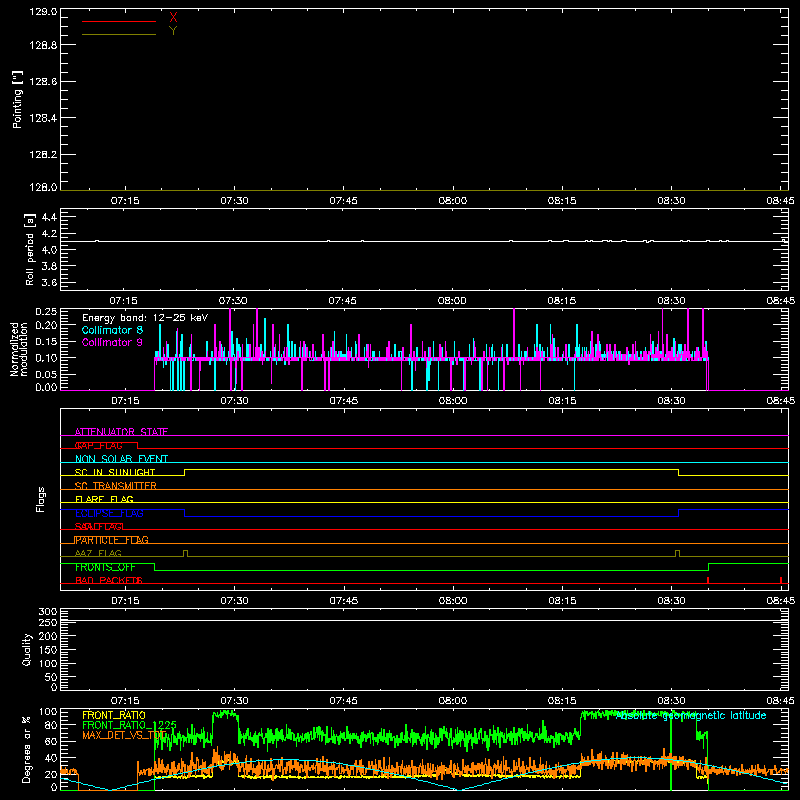Click the BAD_PACKETS red spike near 08:35
Screen dimensions: 800x800
click(708, 580)
